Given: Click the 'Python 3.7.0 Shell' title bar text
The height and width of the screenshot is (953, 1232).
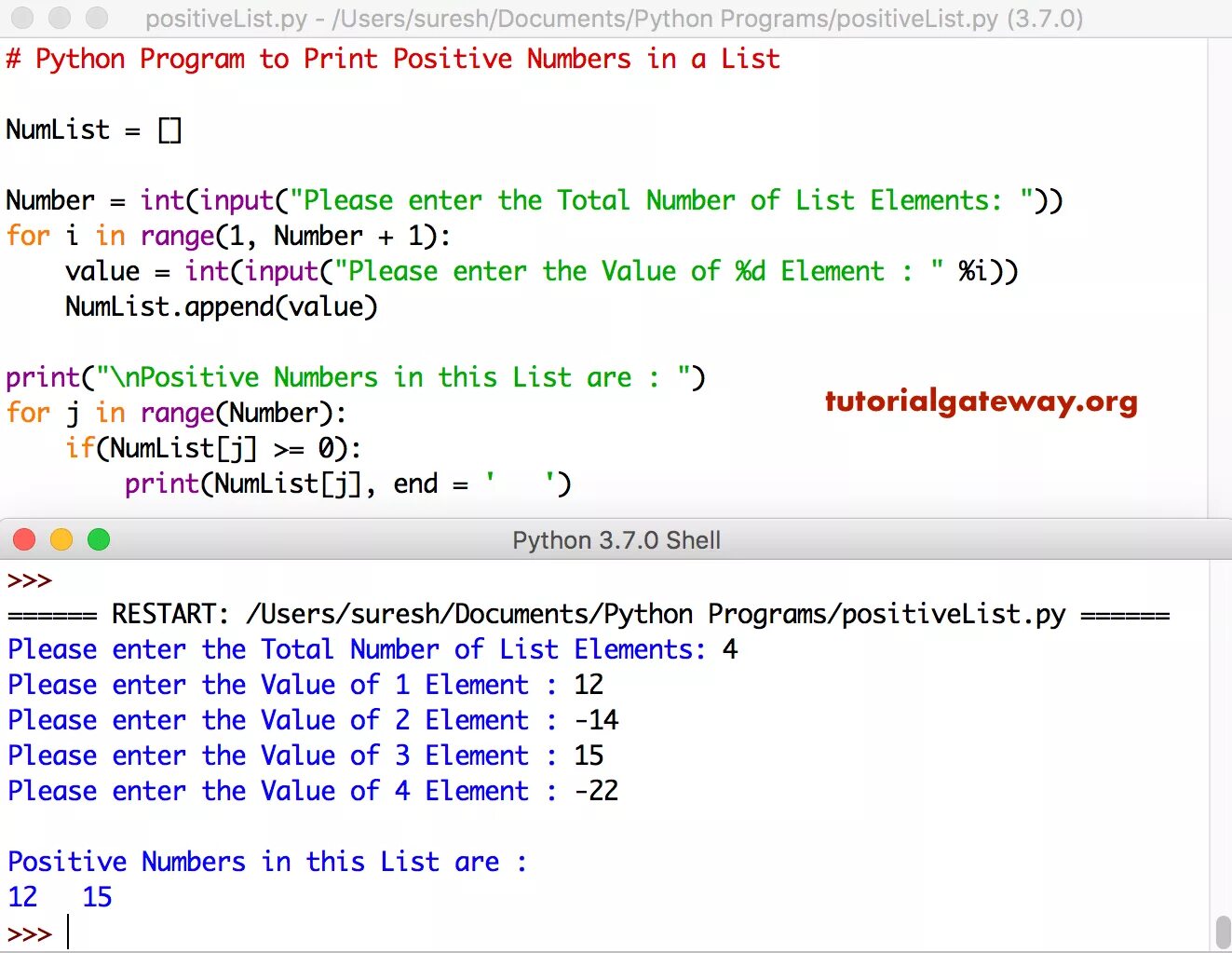Looking at the screenshot, I should click(616, 540).
